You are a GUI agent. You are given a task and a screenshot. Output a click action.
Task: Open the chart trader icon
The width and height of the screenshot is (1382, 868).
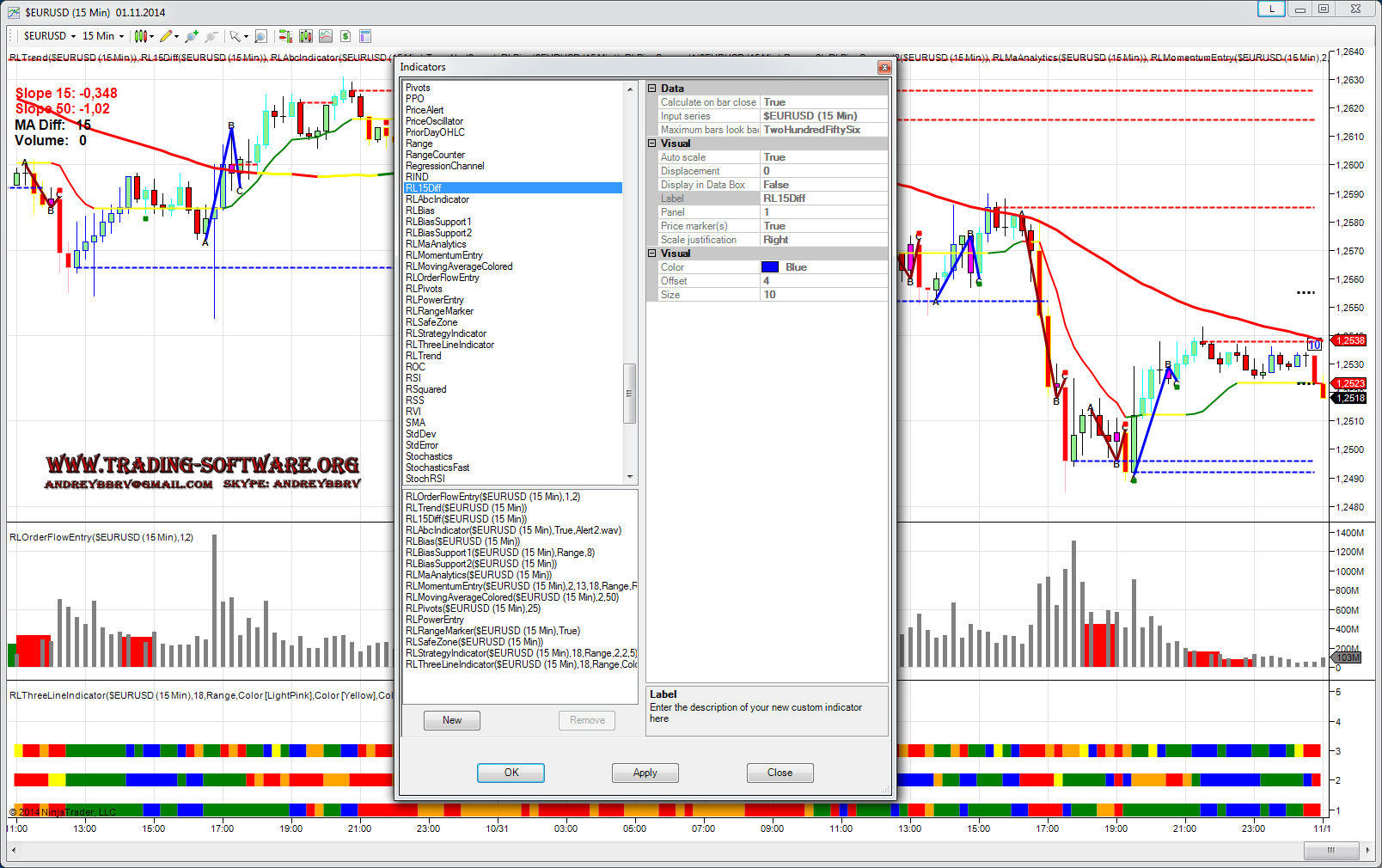pos(285,36)
